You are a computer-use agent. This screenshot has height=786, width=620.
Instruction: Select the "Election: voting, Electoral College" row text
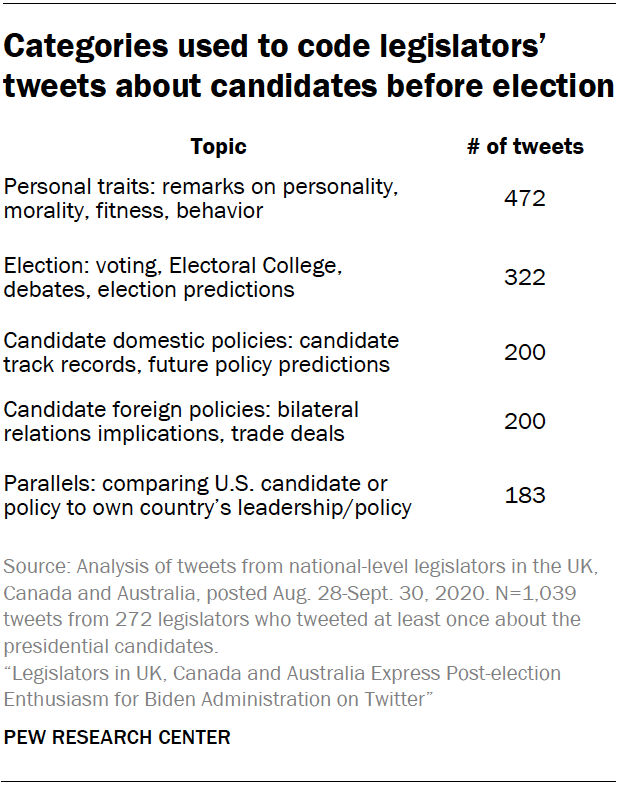tap(174, 265)
